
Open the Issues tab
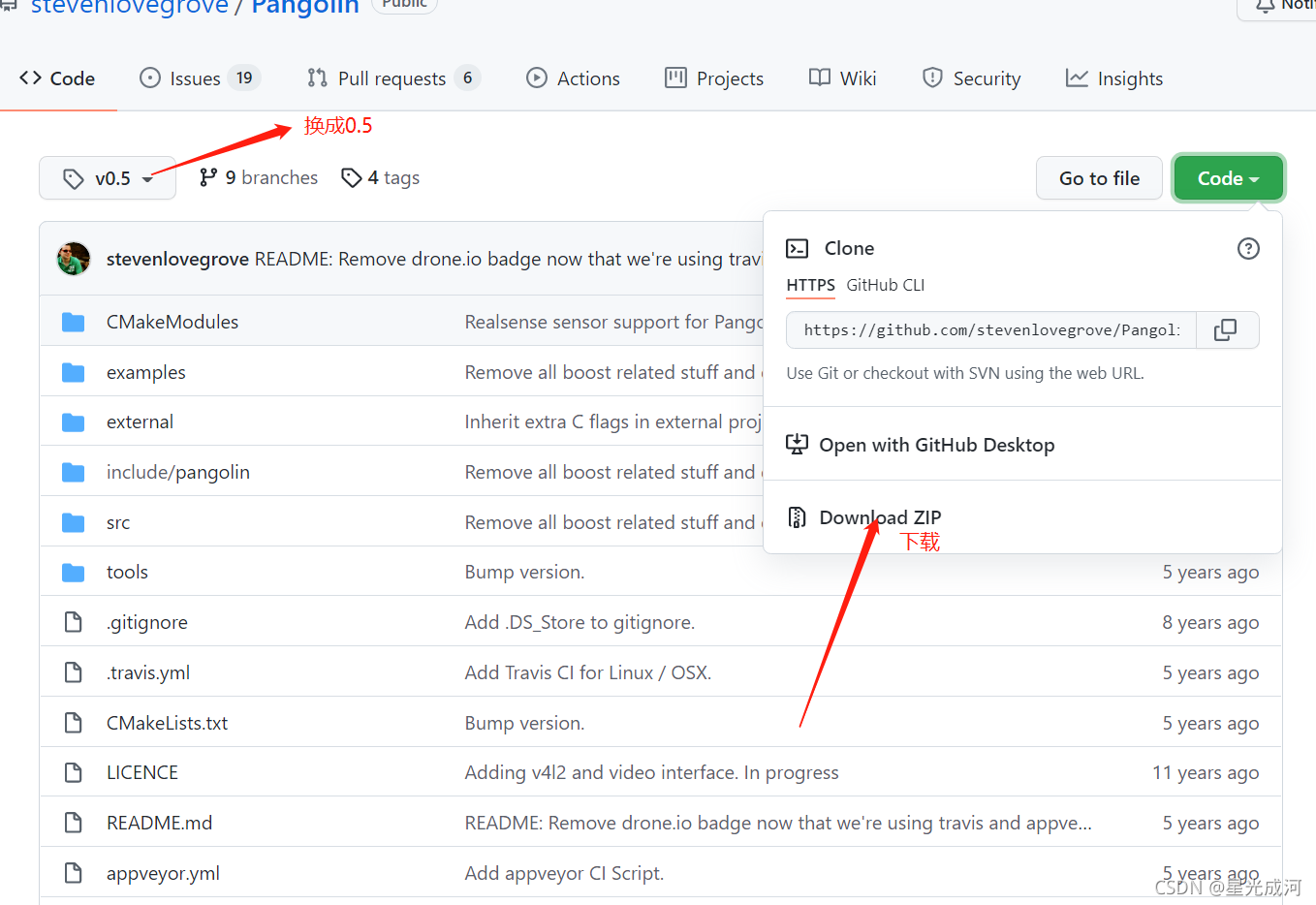click(200, 78)
